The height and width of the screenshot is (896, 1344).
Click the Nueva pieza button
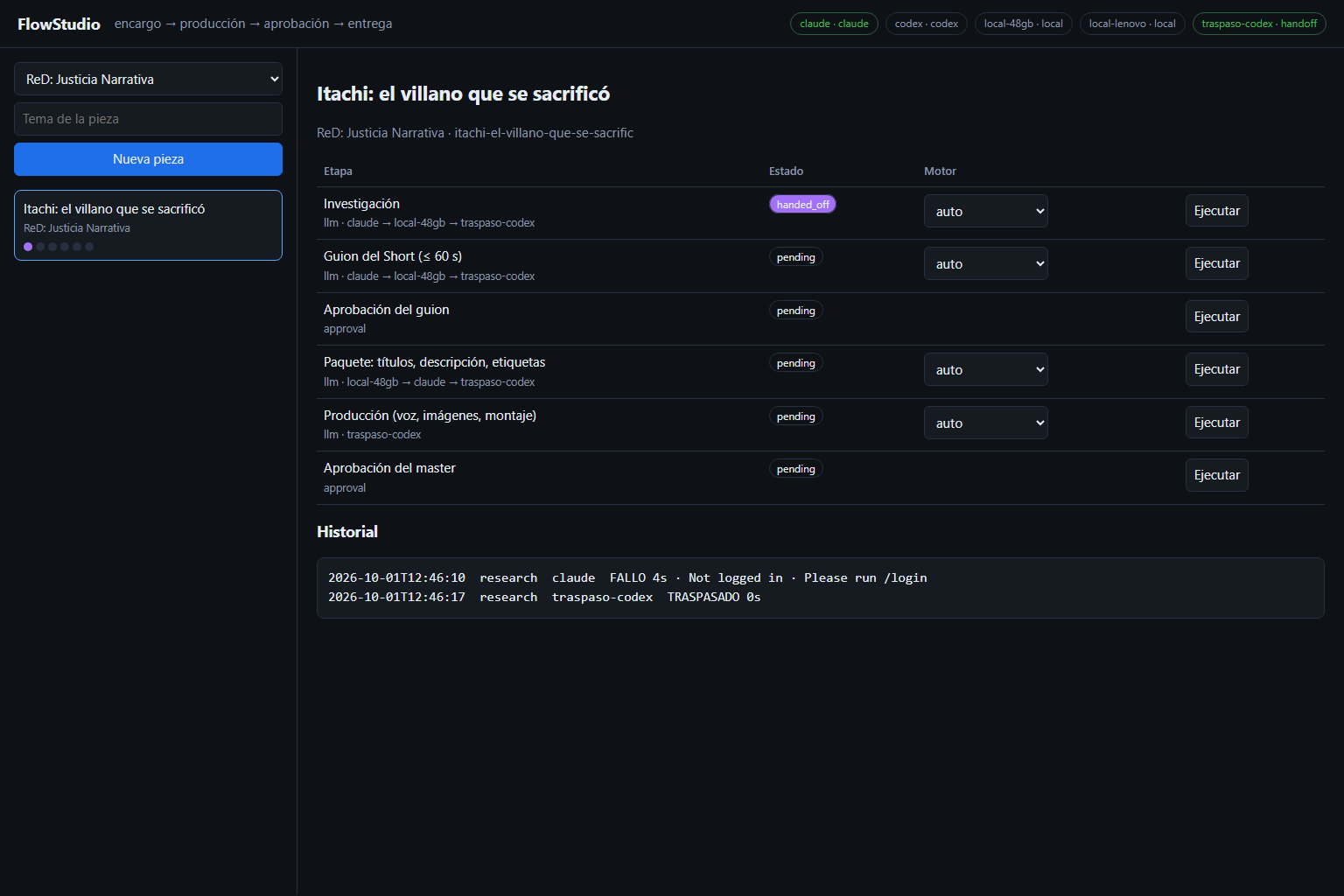148,159
